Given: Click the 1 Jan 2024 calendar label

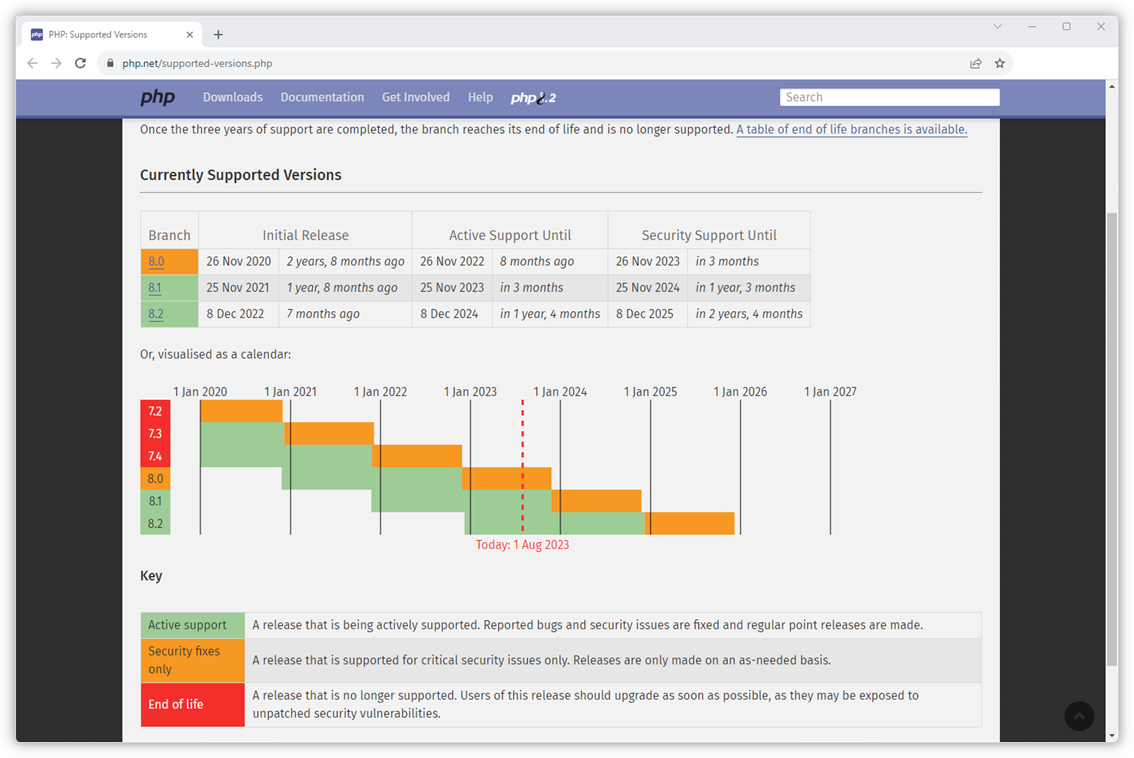Looking at the screenshot, I should pyautogui.click(x=560, y=391).
